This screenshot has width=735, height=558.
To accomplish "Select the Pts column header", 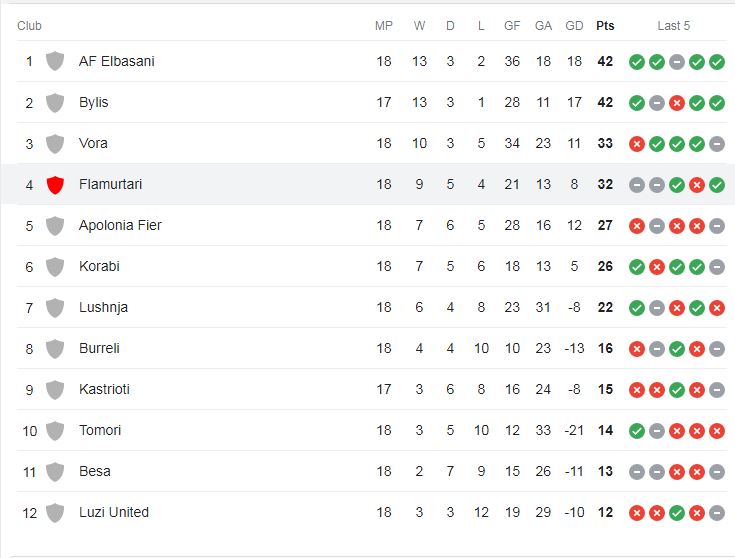I will [605, 26].
